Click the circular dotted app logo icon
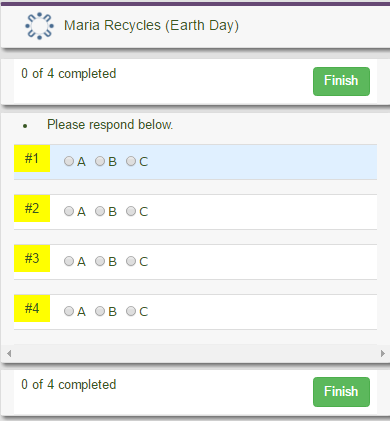Screen dimensions: 390x421 pyautogui.click(x=39, y=26)
